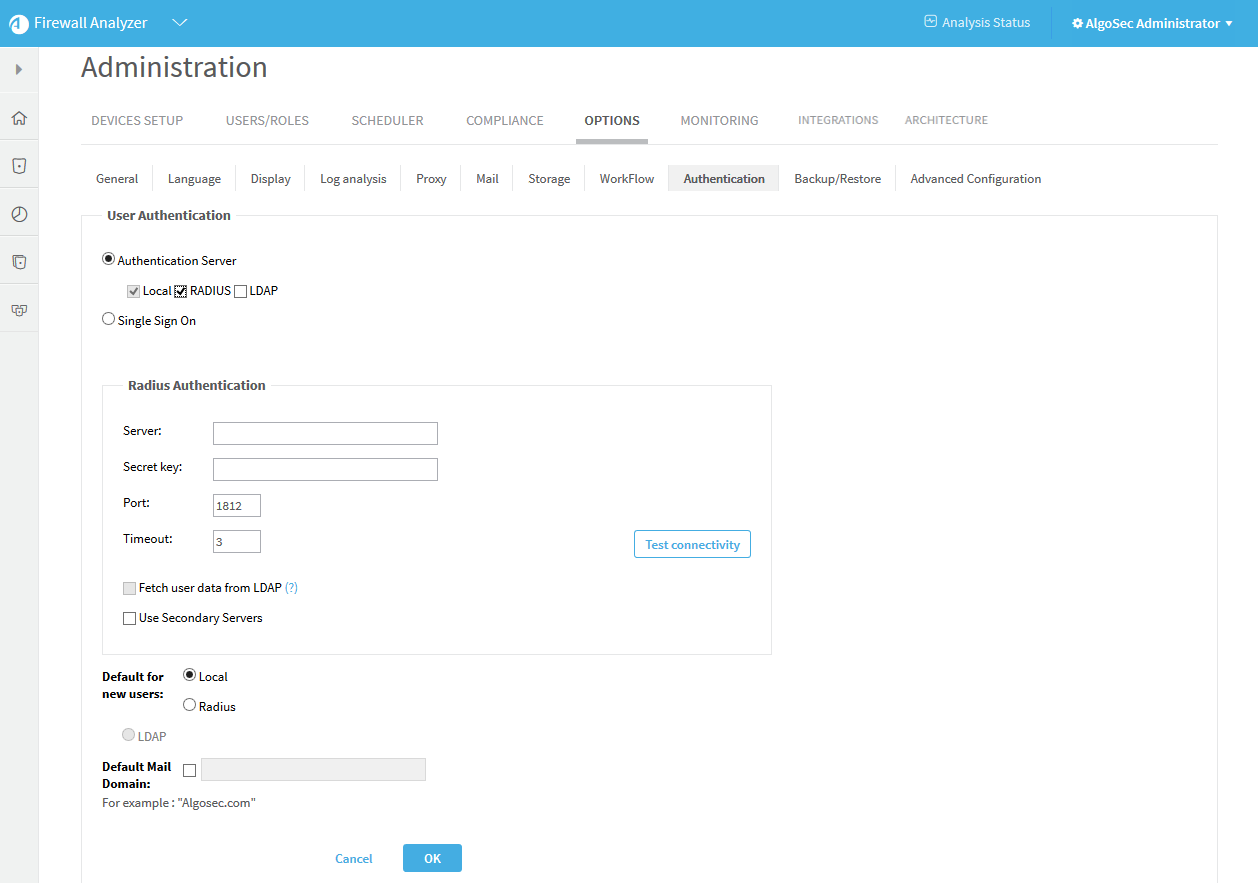Enable the LDAP authentication checkbox
This screenshot has height=883, width=1258.
pos(240,291)
